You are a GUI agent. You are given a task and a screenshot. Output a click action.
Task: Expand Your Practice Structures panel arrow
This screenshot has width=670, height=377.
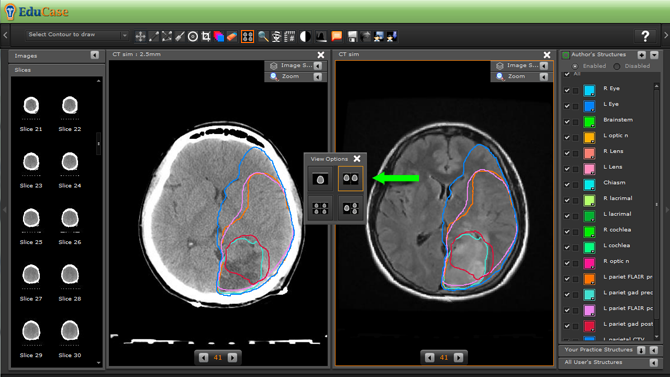654,350
